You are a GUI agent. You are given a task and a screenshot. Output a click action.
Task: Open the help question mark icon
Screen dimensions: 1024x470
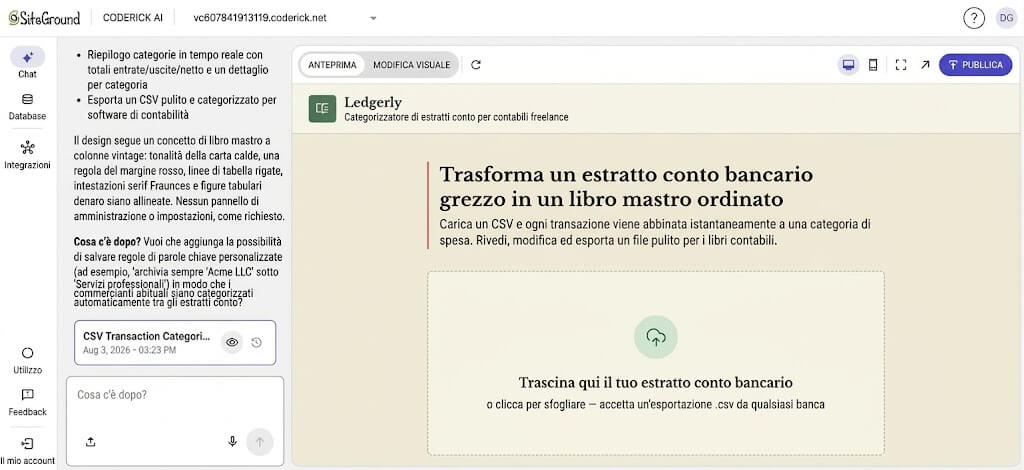click(974, 18)
